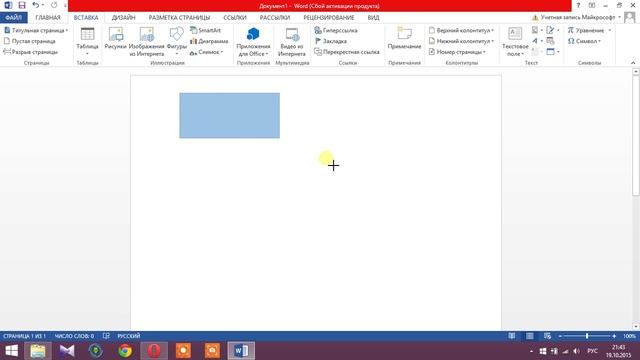Open the Объект object dropdown in Текст
The width and height of the screenshot is (640, 360).
click(x=553, y=52)
